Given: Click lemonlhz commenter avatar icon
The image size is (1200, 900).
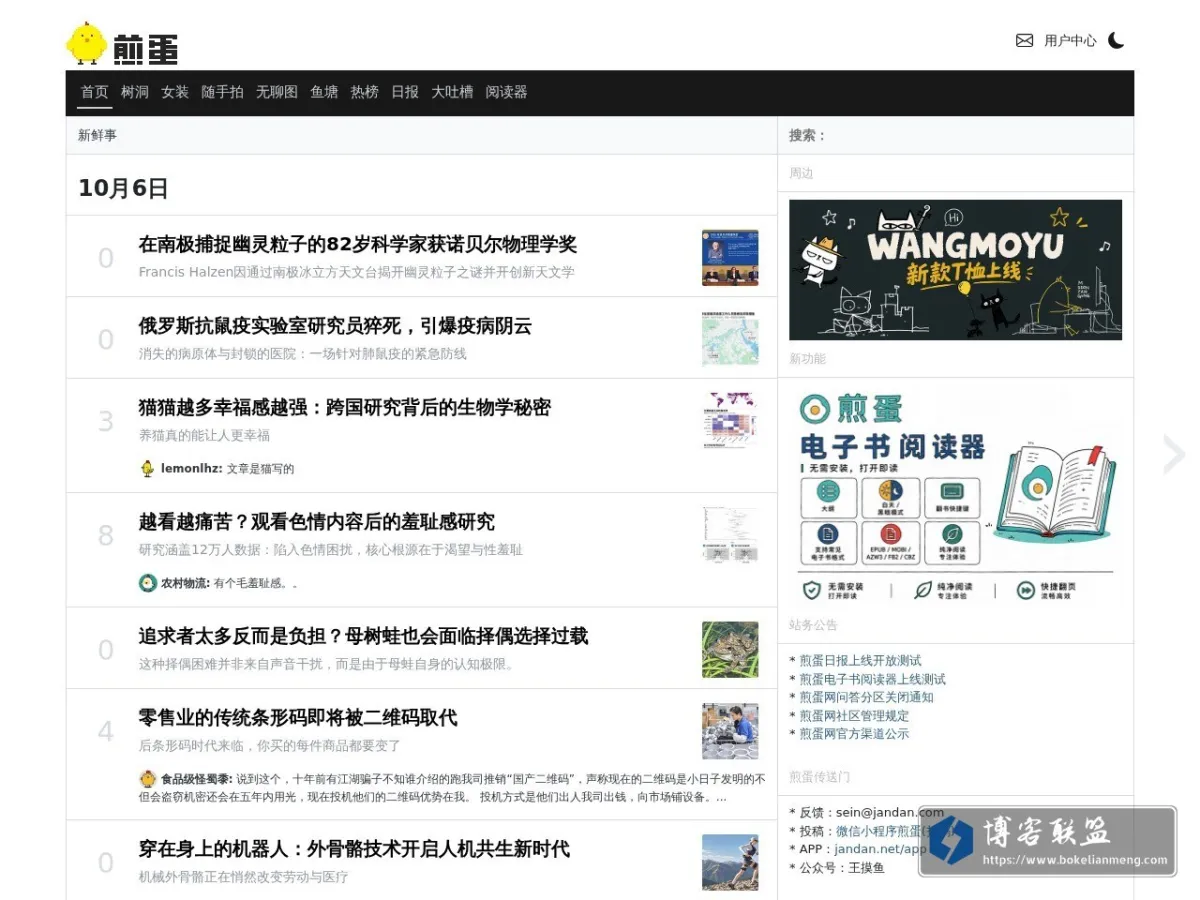Looking at the screenshot, I should [x=148, y=468].
